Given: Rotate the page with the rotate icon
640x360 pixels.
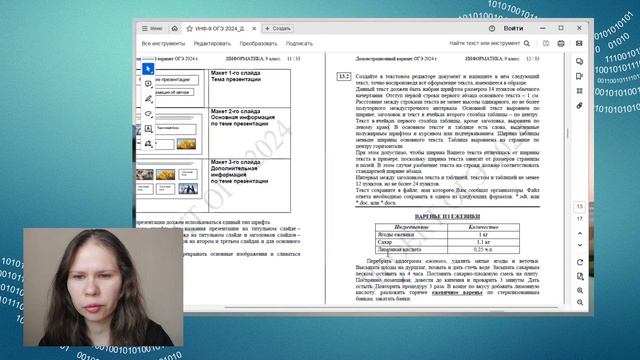Looking at the screenshot, I should tap(580, 262).
